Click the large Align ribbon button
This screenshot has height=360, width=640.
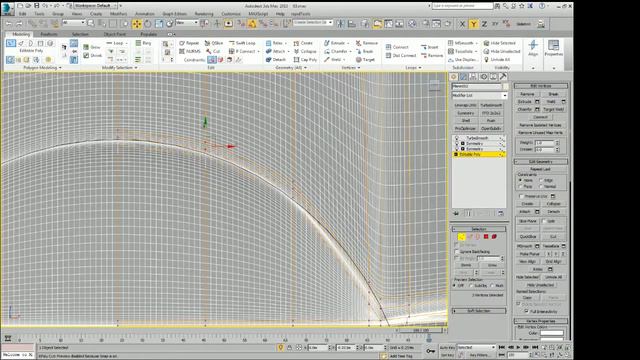click(533, 48)
